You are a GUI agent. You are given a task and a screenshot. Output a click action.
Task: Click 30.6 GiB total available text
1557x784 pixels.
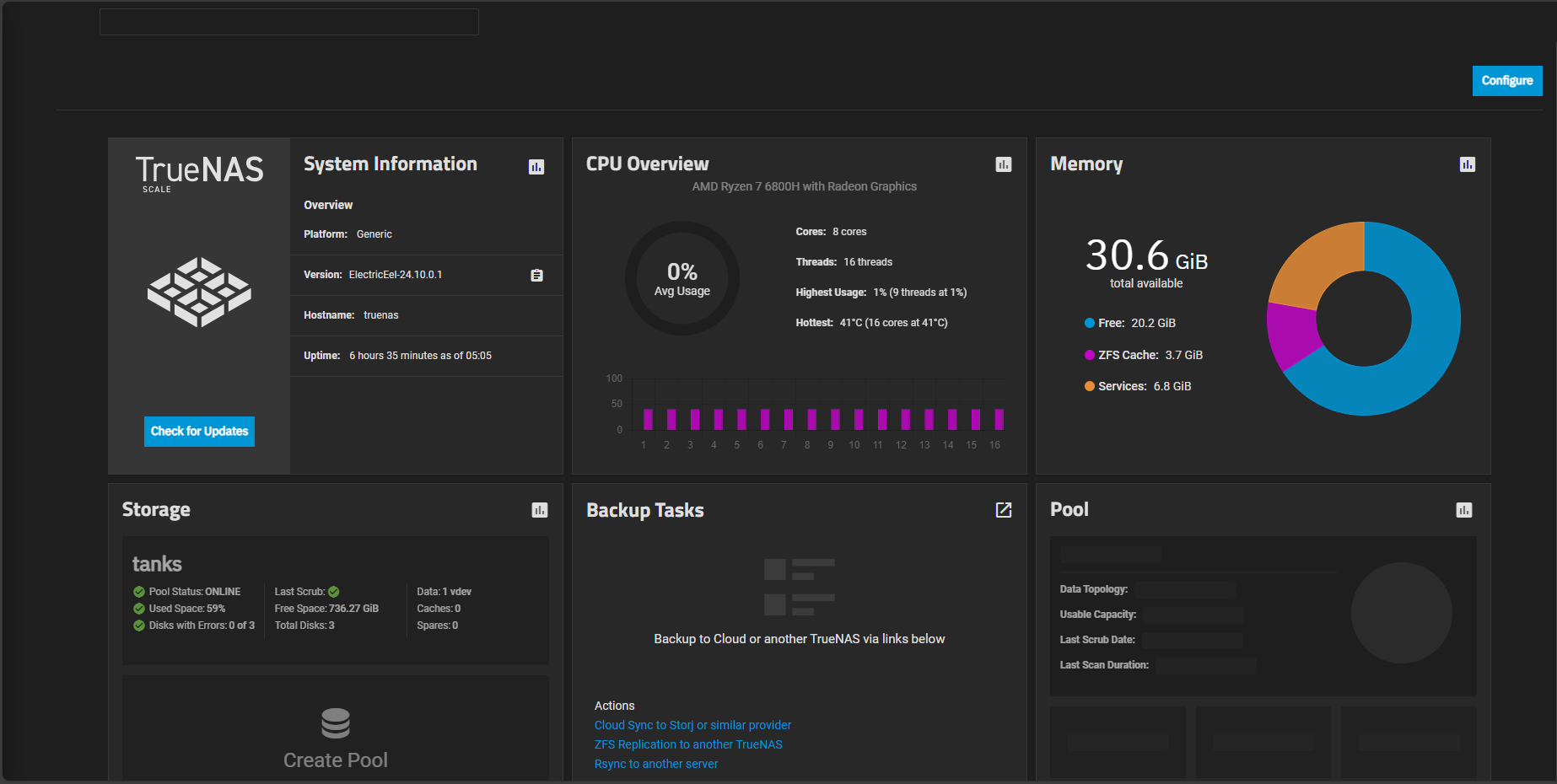point(1146,263)
